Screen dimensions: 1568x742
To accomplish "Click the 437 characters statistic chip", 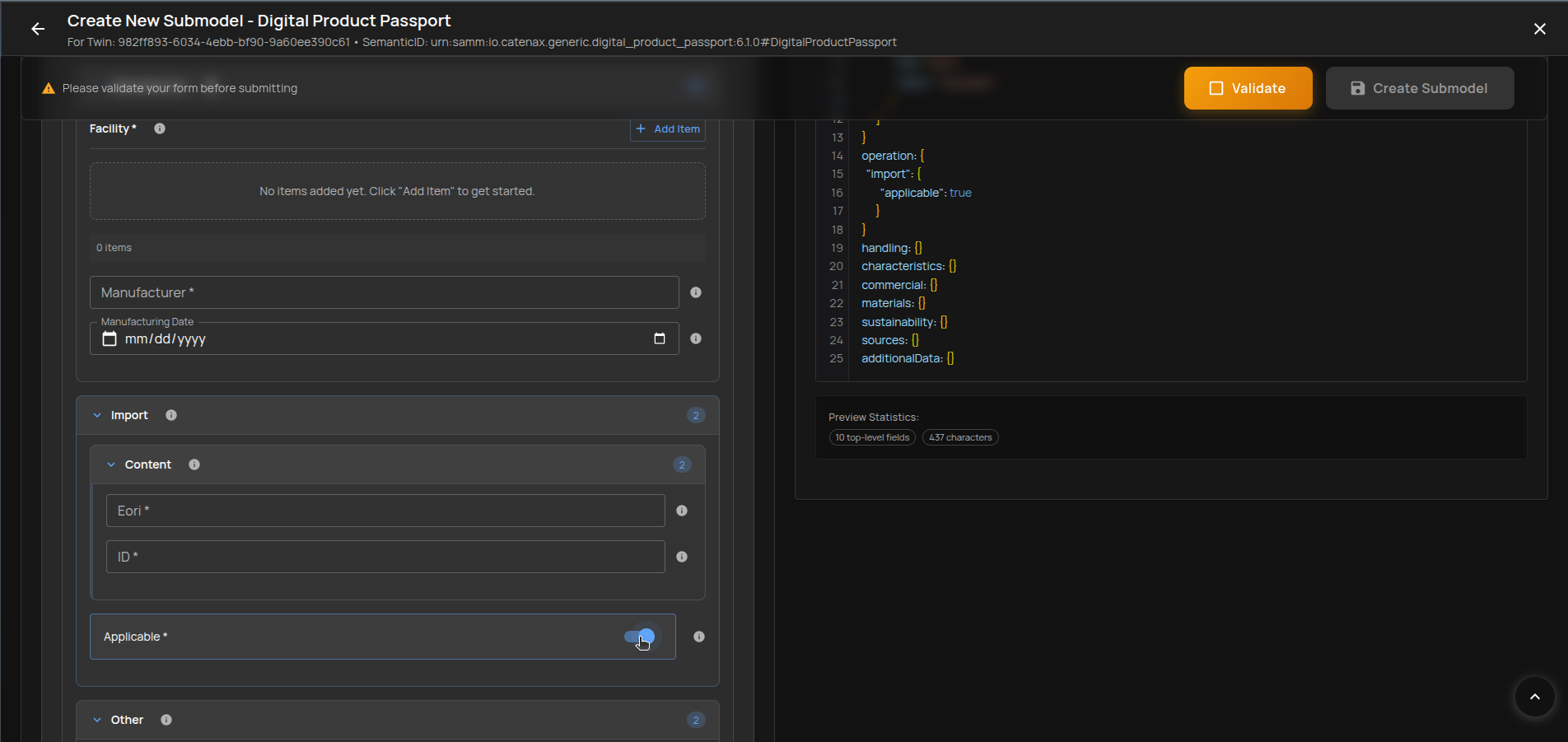I will 960,437.
